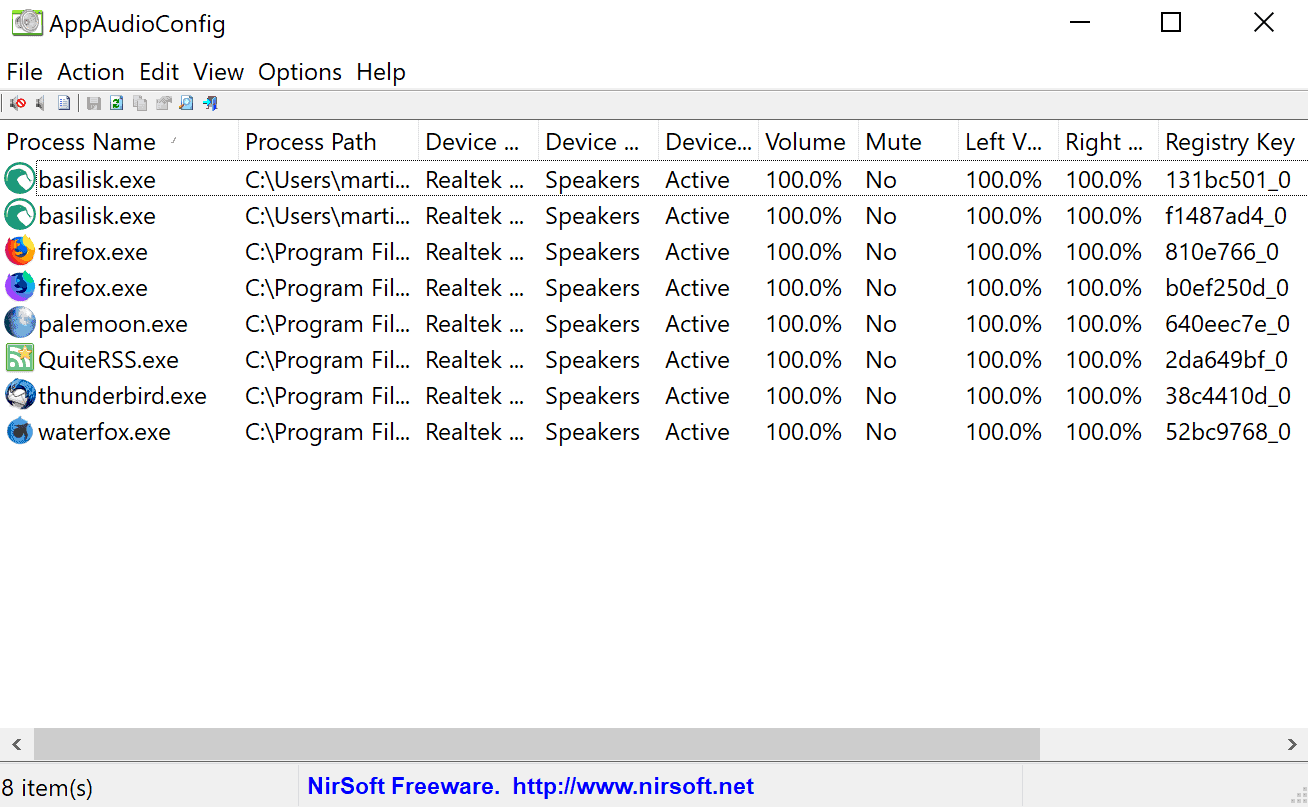Close the AppAudioConfig window
This screenshot has width=1308, height=807.
pos(1264,22)
